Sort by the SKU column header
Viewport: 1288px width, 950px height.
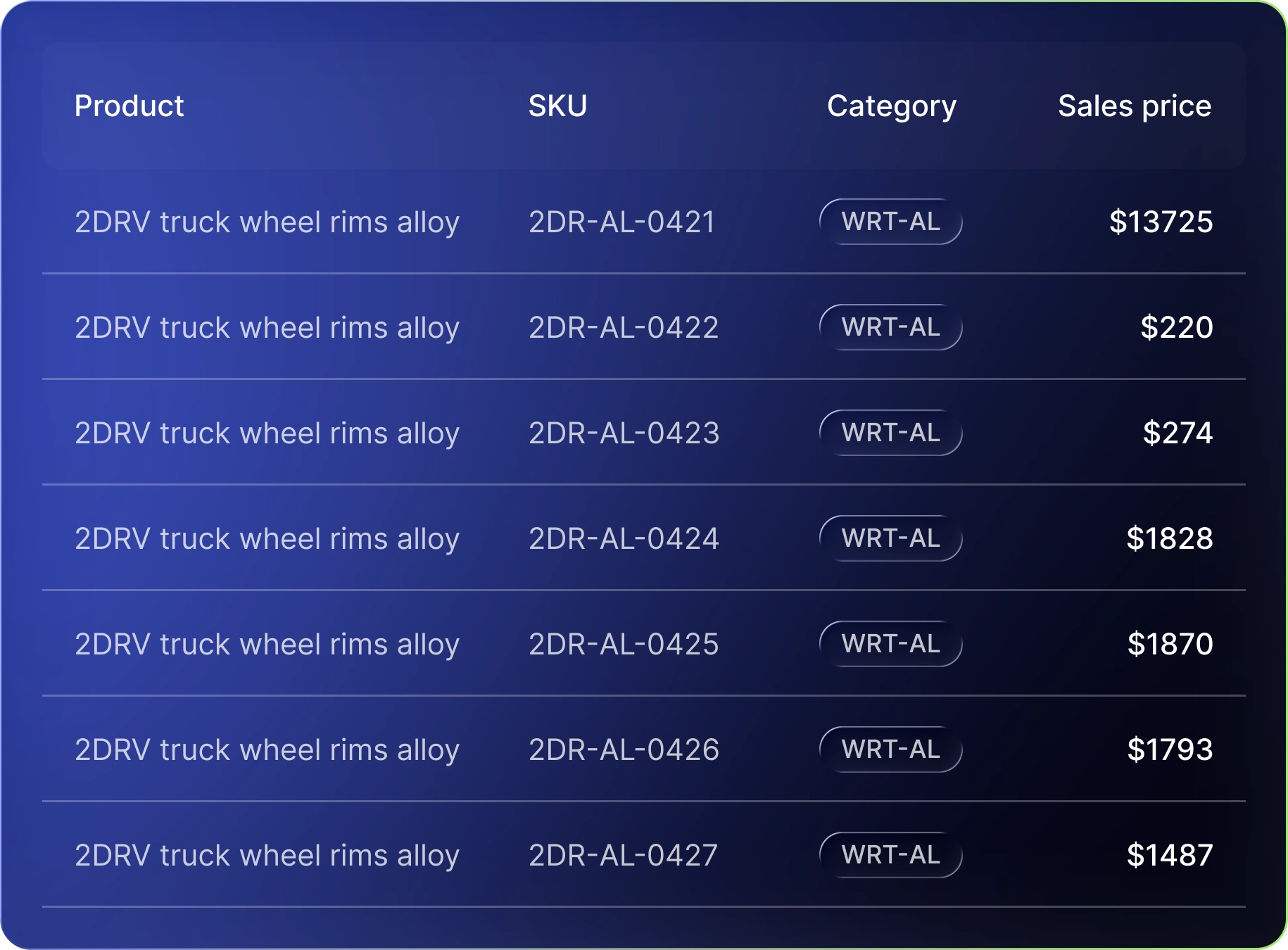(x=557, y=106)
